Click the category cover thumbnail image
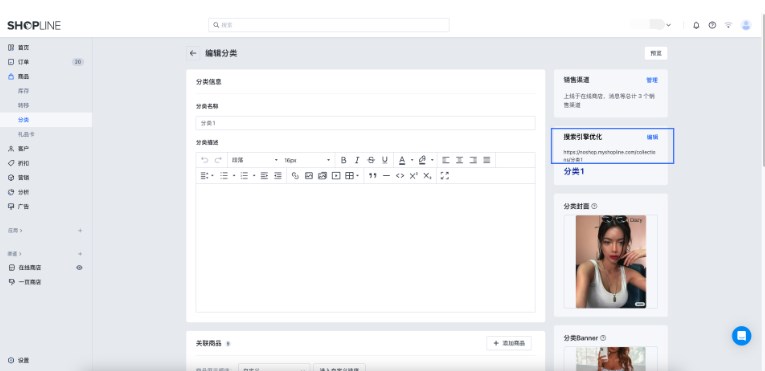 (x=611, y=262)
